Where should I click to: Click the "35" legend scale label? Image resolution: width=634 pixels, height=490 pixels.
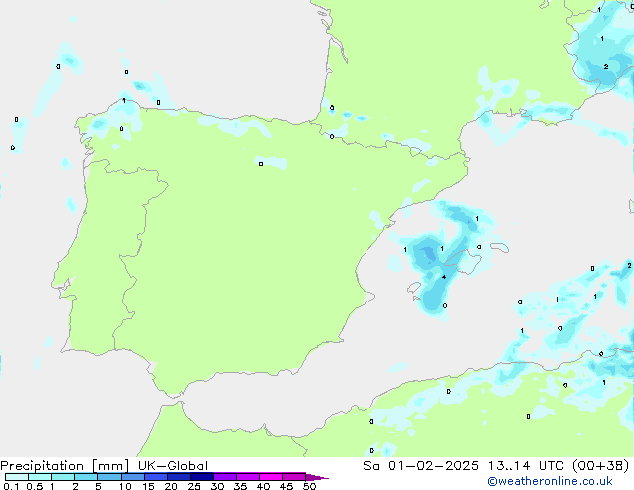point(240,486)
